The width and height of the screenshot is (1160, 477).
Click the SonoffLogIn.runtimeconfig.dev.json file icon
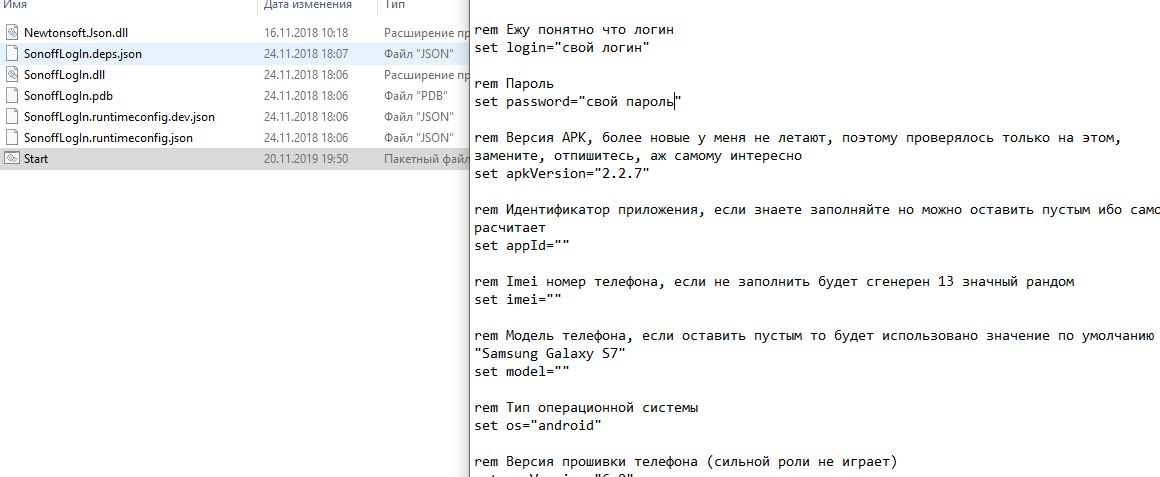click(12, 117)
